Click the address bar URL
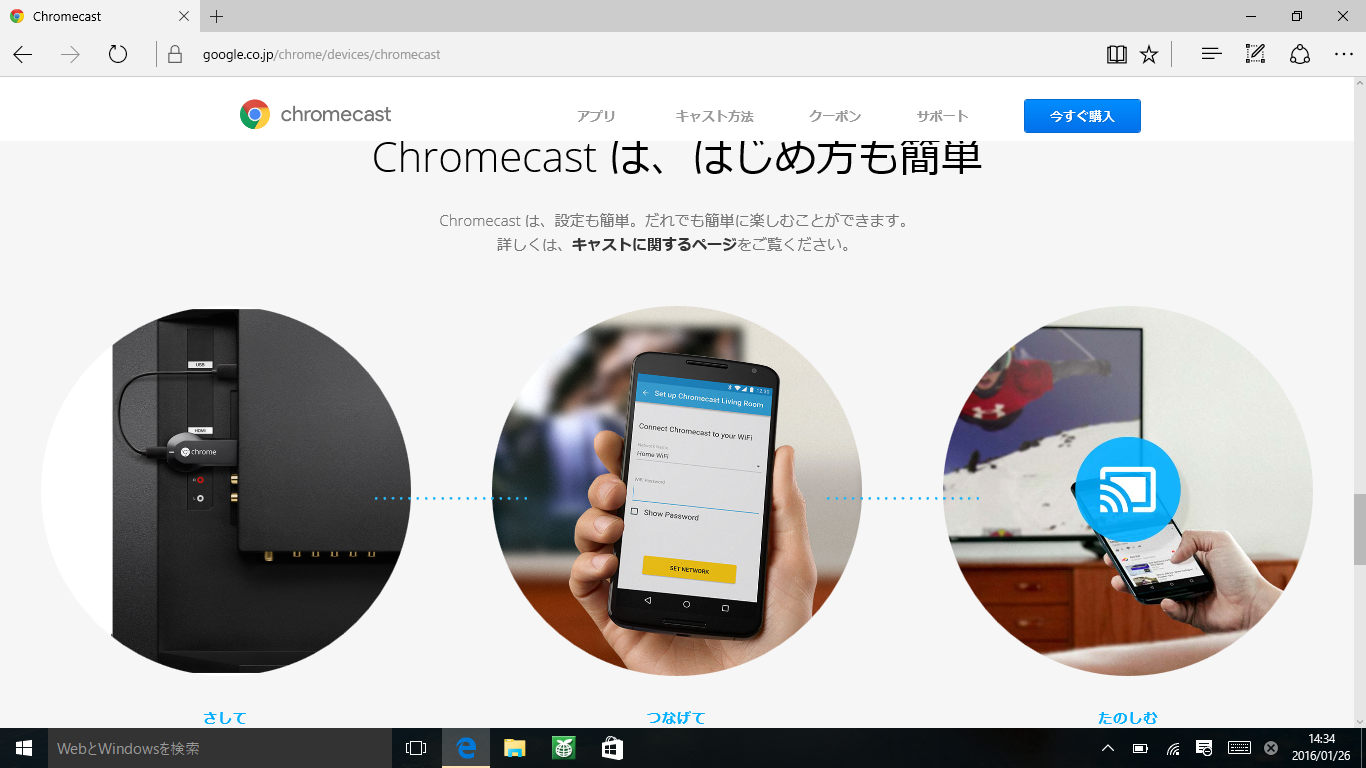Screen dimensions: 1366x768 (321, 54)
